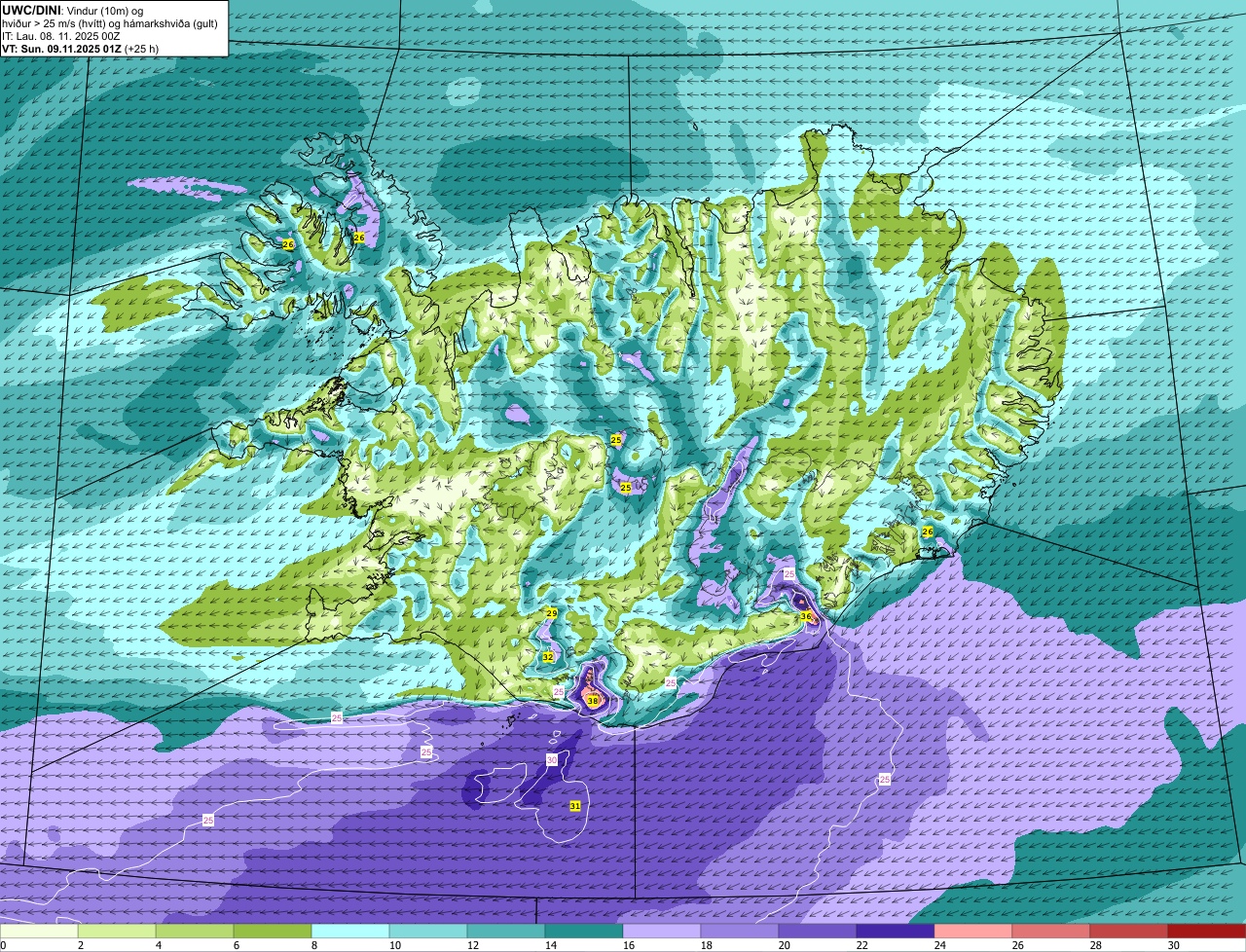Screen dimensions: 1246x952
Task: Choose the indigo swatch between 22 and 24
Action: click(x=896, y=932)
